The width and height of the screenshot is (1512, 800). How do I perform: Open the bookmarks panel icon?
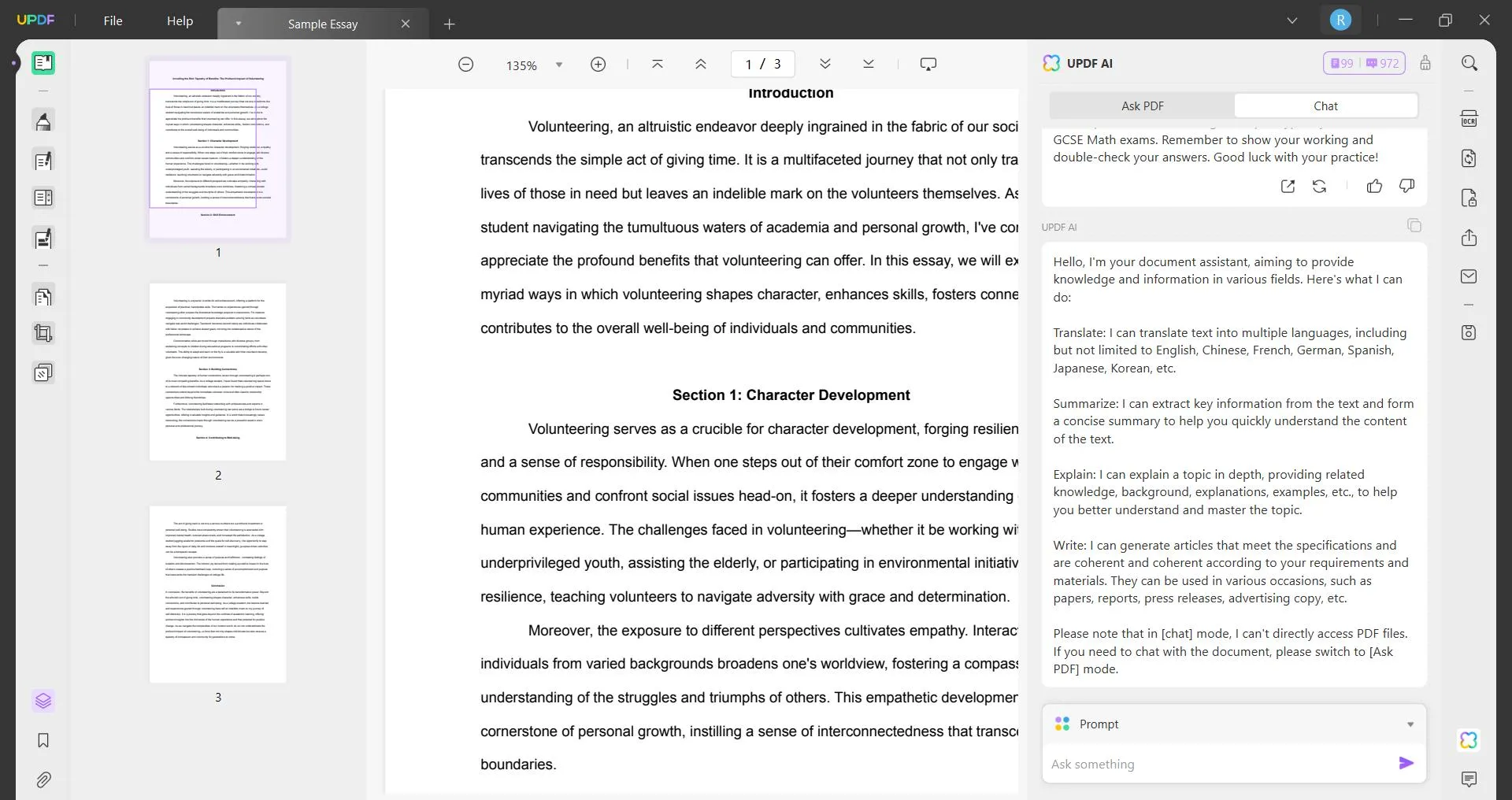pyautogui.click(x=43, y=740)
